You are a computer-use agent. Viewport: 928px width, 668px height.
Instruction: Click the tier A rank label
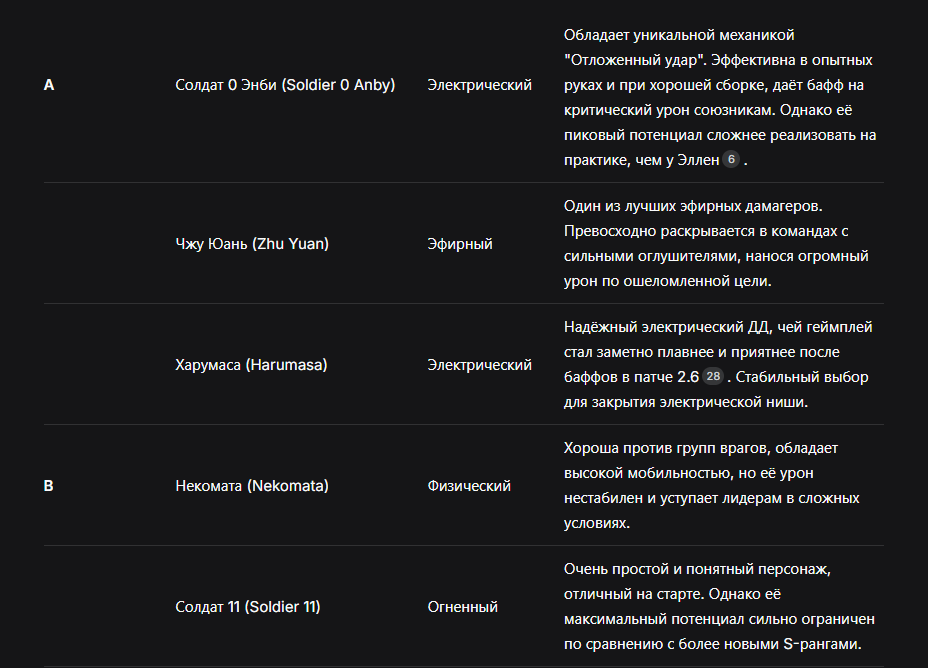[x=49, y=85]
